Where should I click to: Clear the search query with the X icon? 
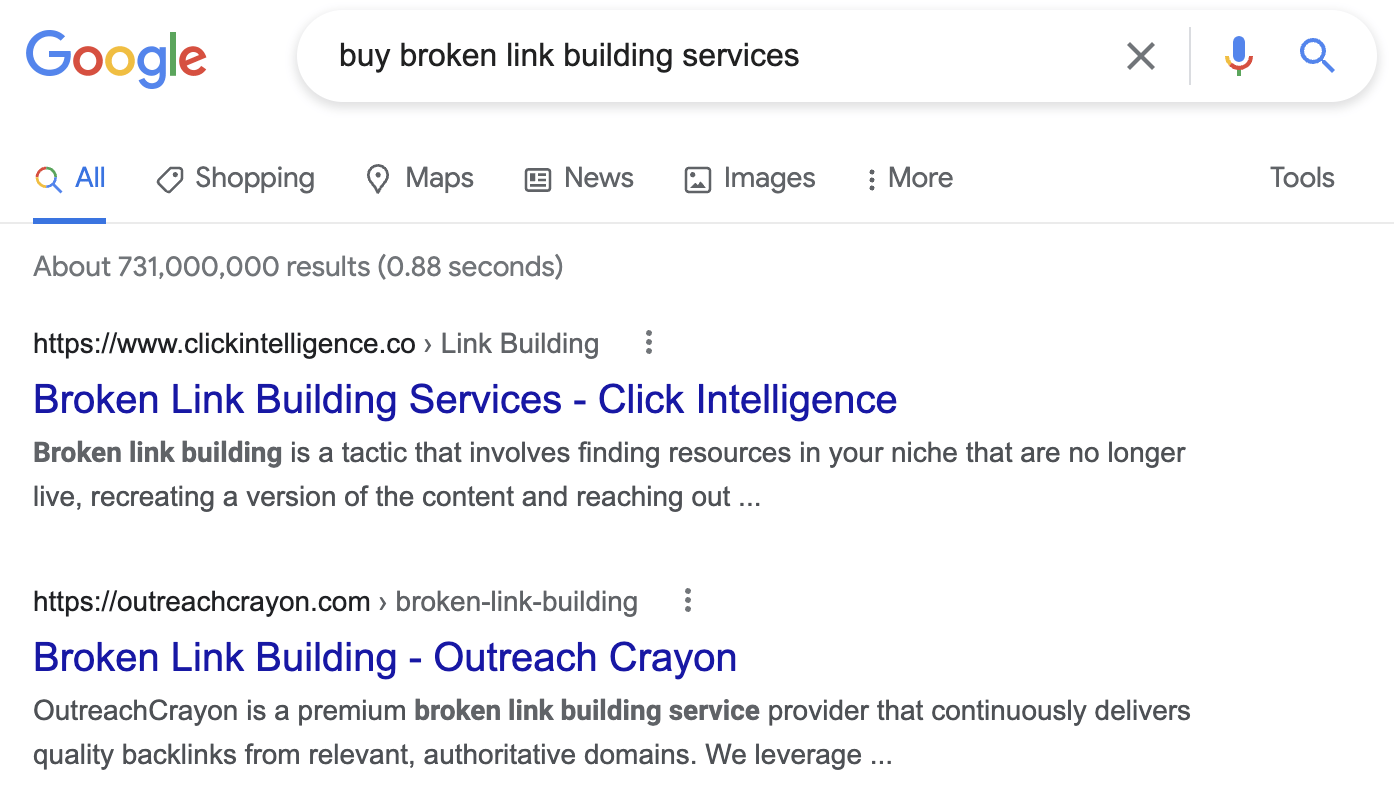[1140, 56]
